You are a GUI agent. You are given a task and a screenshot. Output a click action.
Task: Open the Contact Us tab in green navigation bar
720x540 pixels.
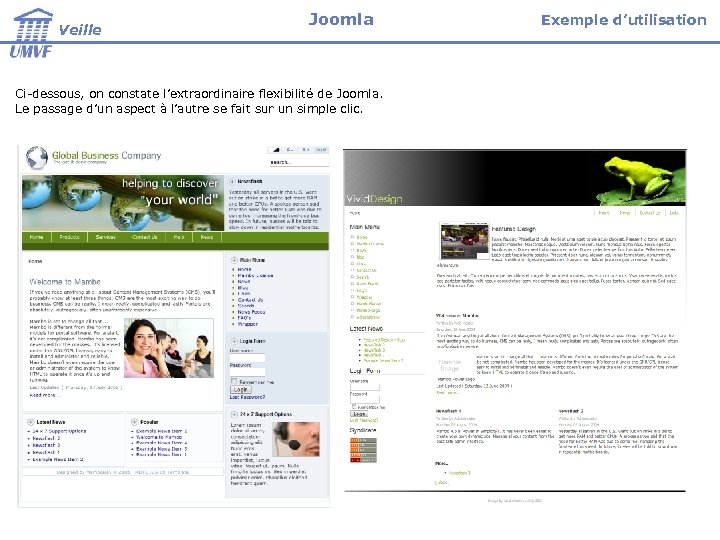(145, 237)
